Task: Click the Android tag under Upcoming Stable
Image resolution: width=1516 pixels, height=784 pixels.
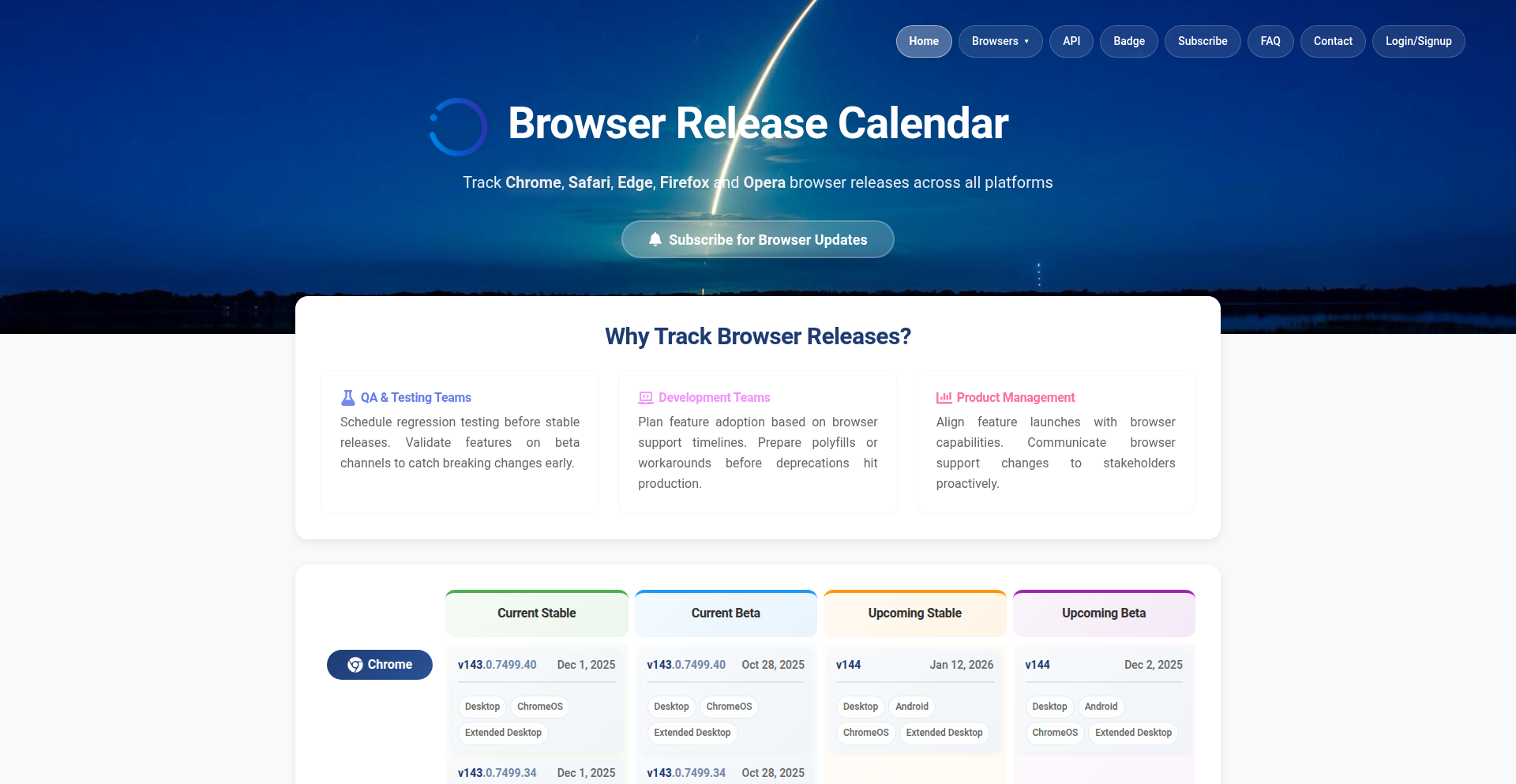Action: (912, 707)
